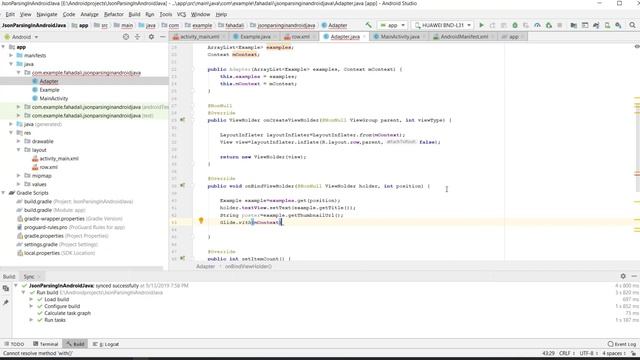Open Project Structure icon in main toolbar
Viewport: 640px width, 360px height.
[x=573, y=25]
